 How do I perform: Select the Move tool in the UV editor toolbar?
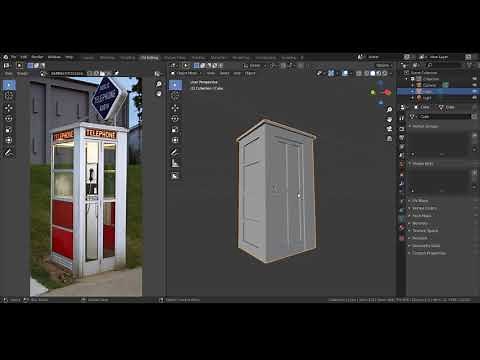9,108
